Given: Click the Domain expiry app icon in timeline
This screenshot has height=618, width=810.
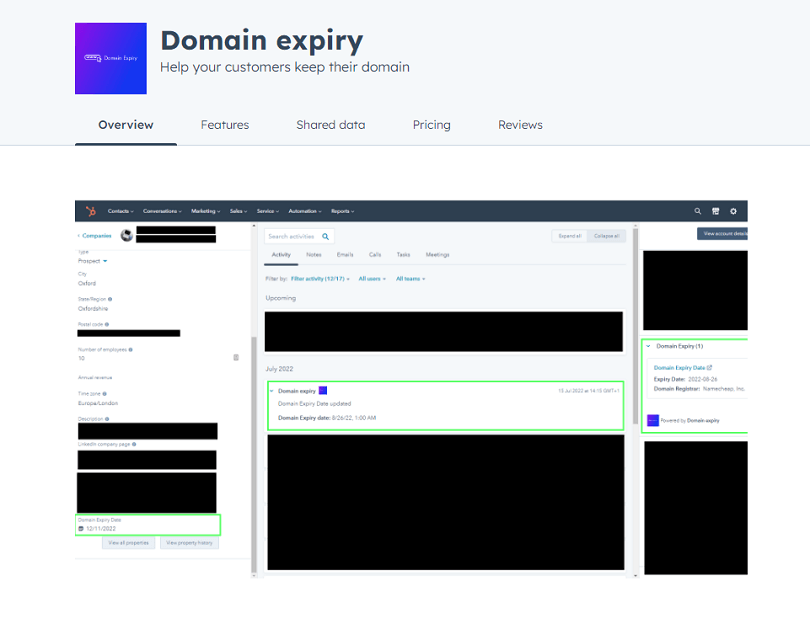Looking at the screenshot, I should [x=323, y=391].
